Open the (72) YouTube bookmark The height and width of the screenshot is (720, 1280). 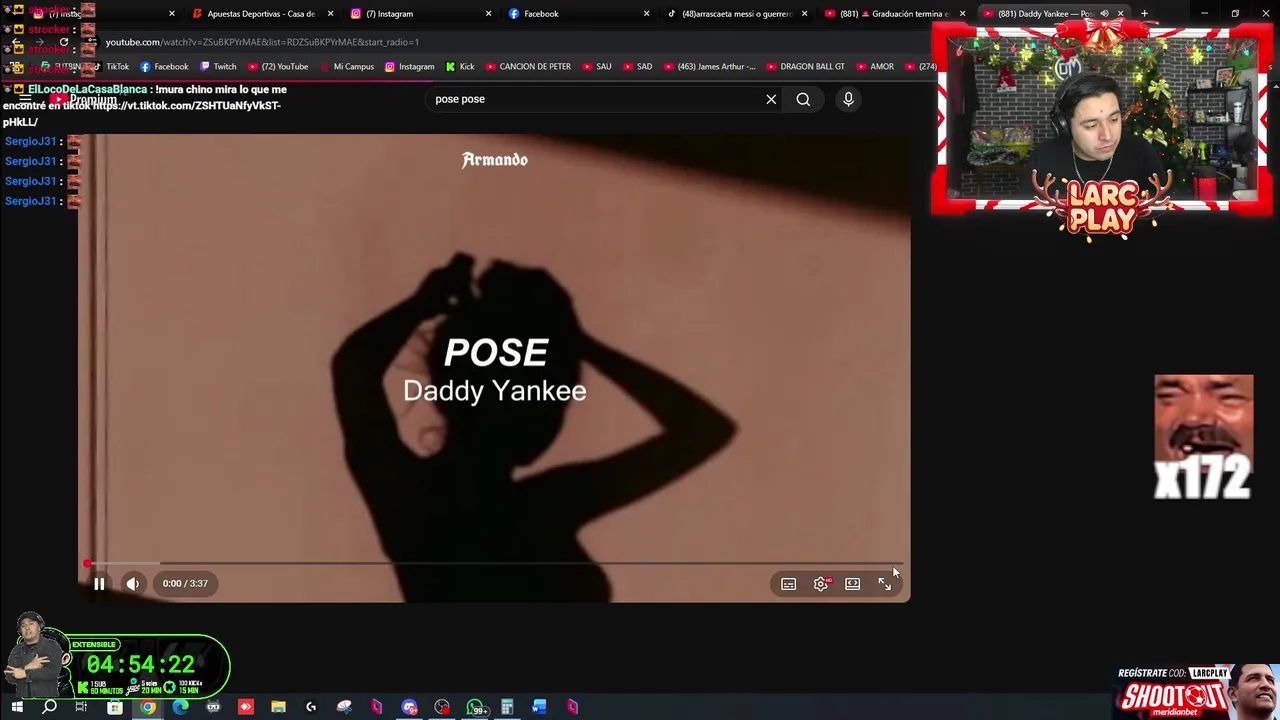tap(277, 67)
